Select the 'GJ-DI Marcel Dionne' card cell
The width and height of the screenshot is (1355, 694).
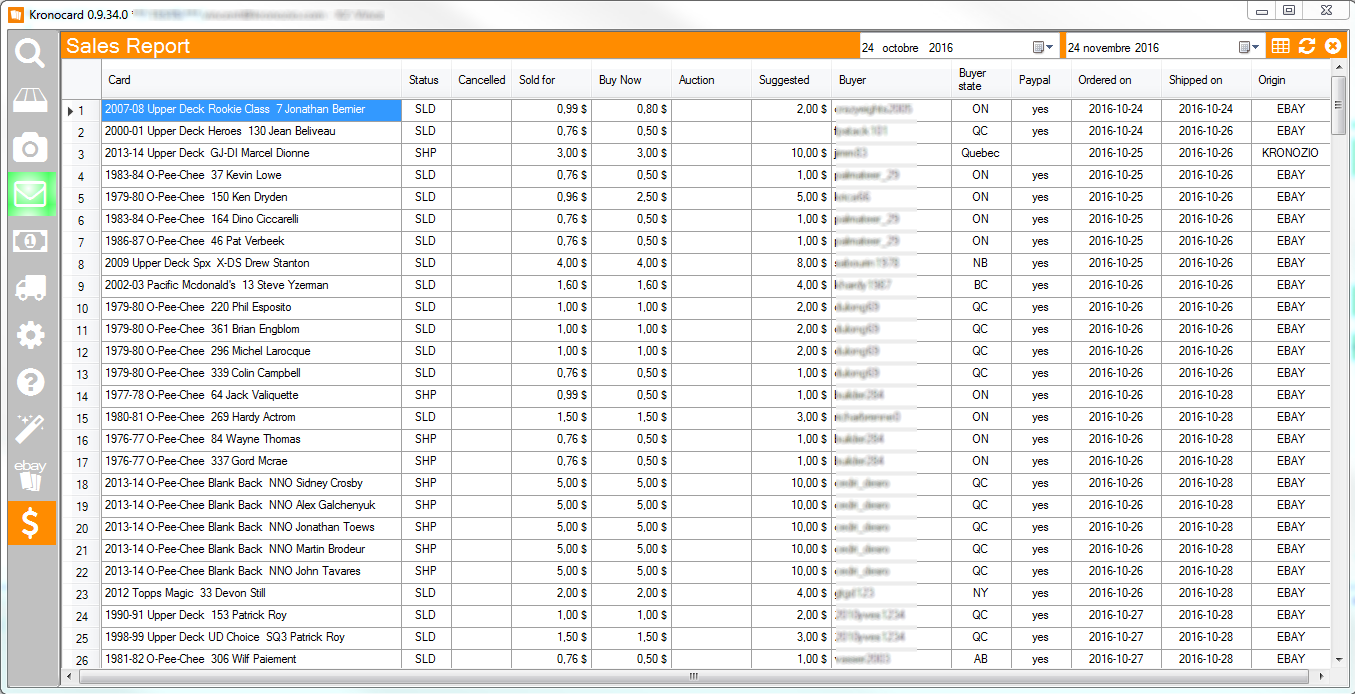coord(252,154)
